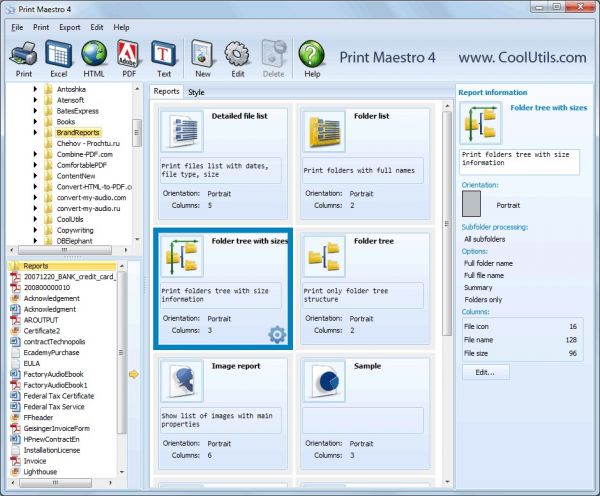Expand the CoolUtils folder node arrow
Screen dimensions: 600x496
pyautogui.click(x=36, y=219)
